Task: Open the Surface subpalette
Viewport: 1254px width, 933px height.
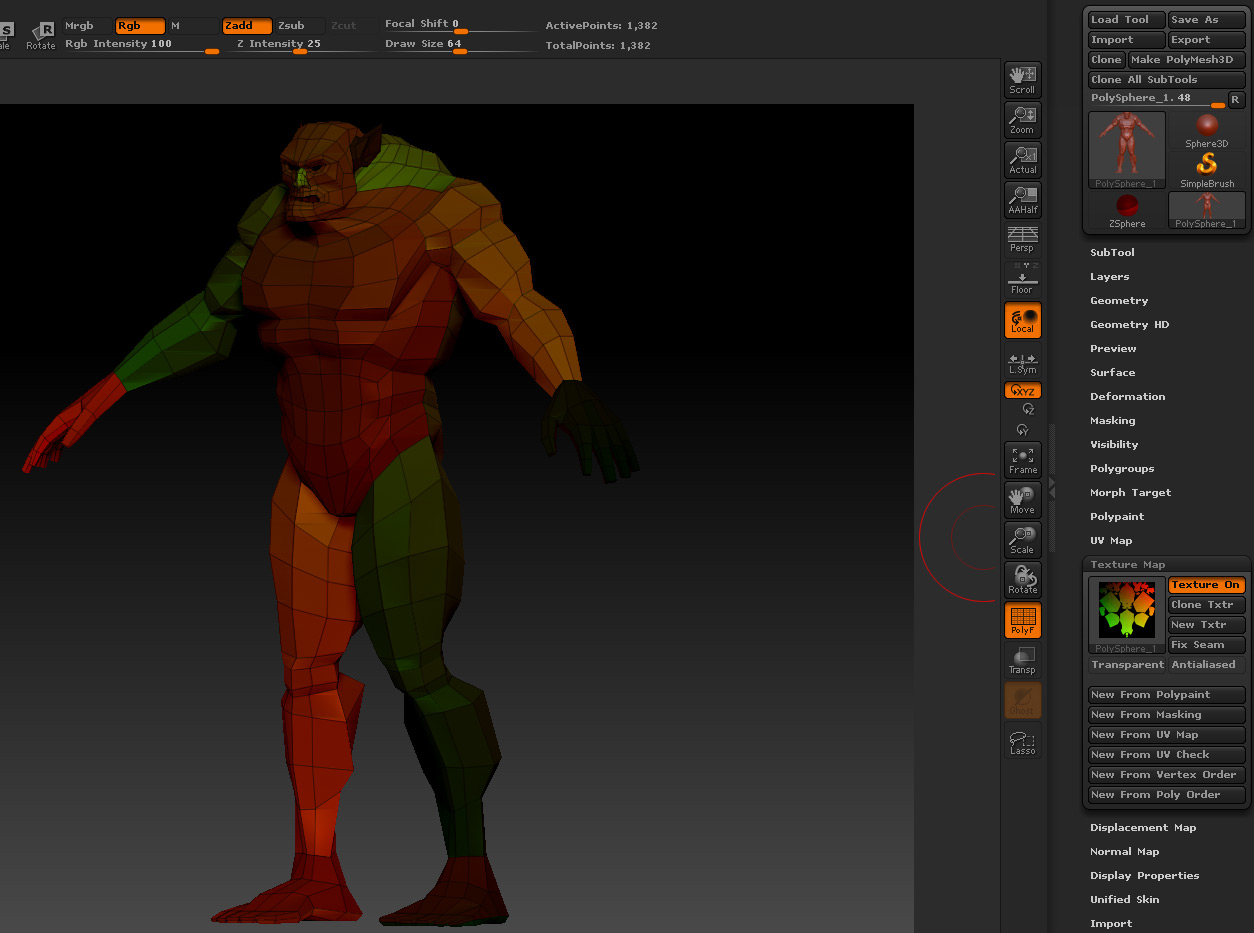Action: tap(1112, 373)
